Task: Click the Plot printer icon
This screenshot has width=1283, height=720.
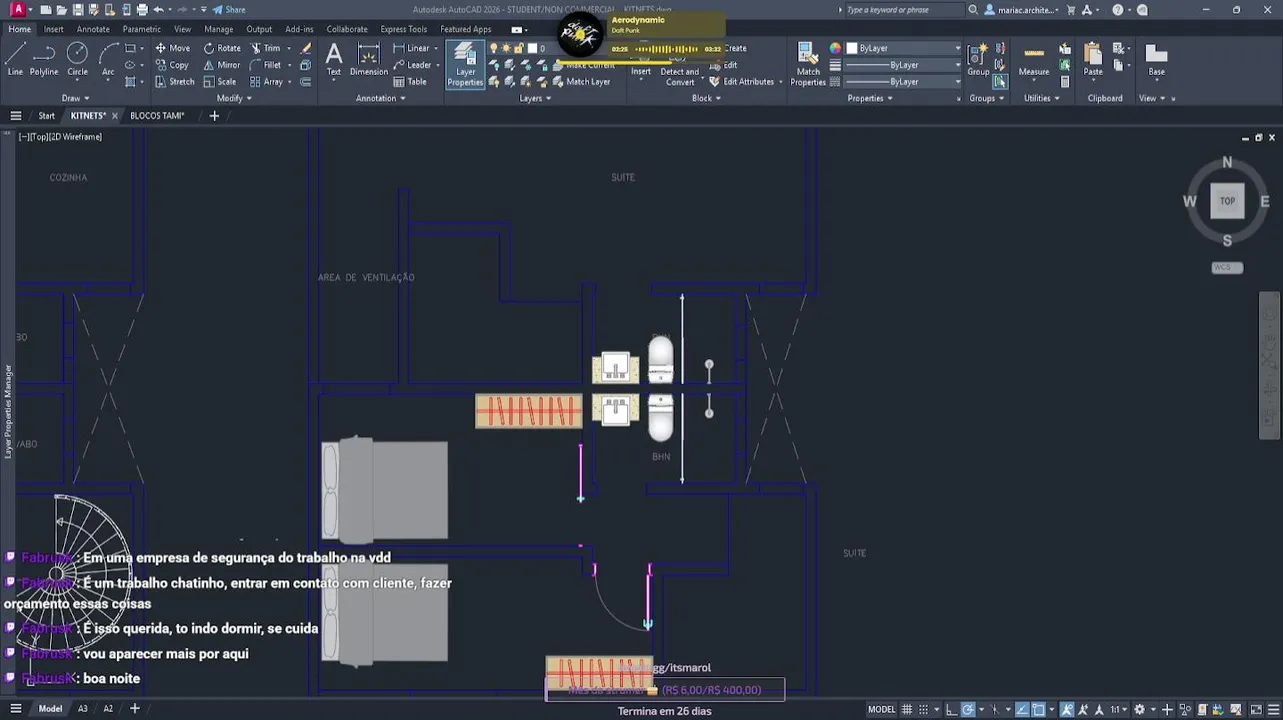Action: pyautogui.click(x=142, y=10)
